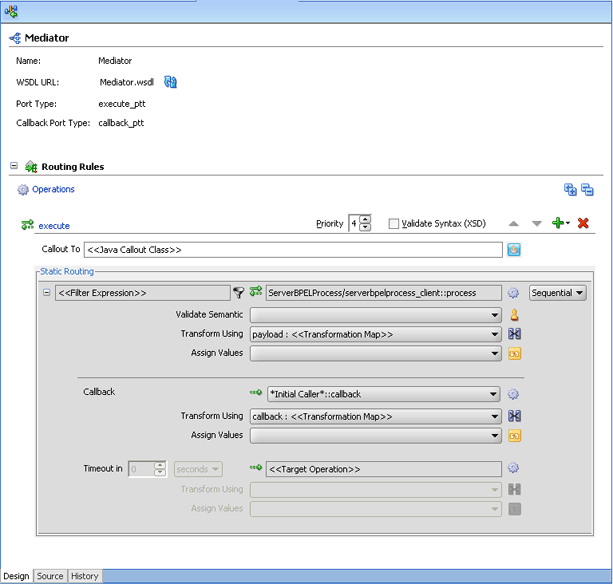Open the Java Callout Class browser icon
613x584 pixels.
point(514,249)
